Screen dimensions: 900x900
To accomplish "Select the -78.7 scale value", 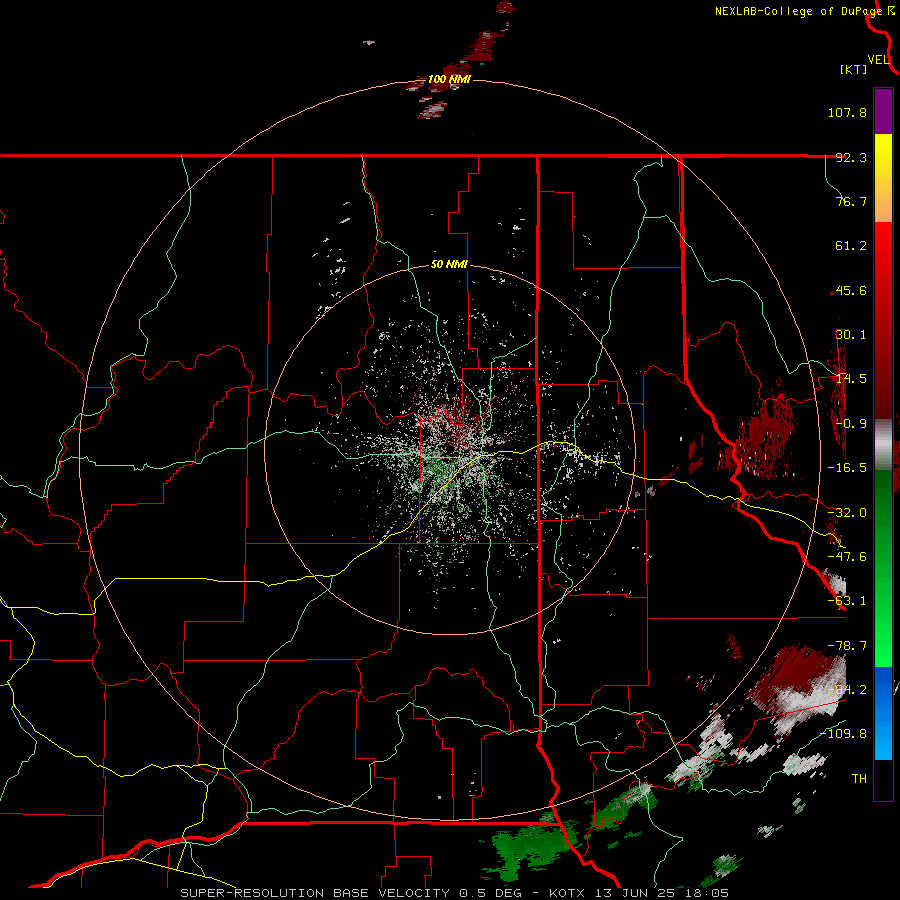I will (847, 646).
